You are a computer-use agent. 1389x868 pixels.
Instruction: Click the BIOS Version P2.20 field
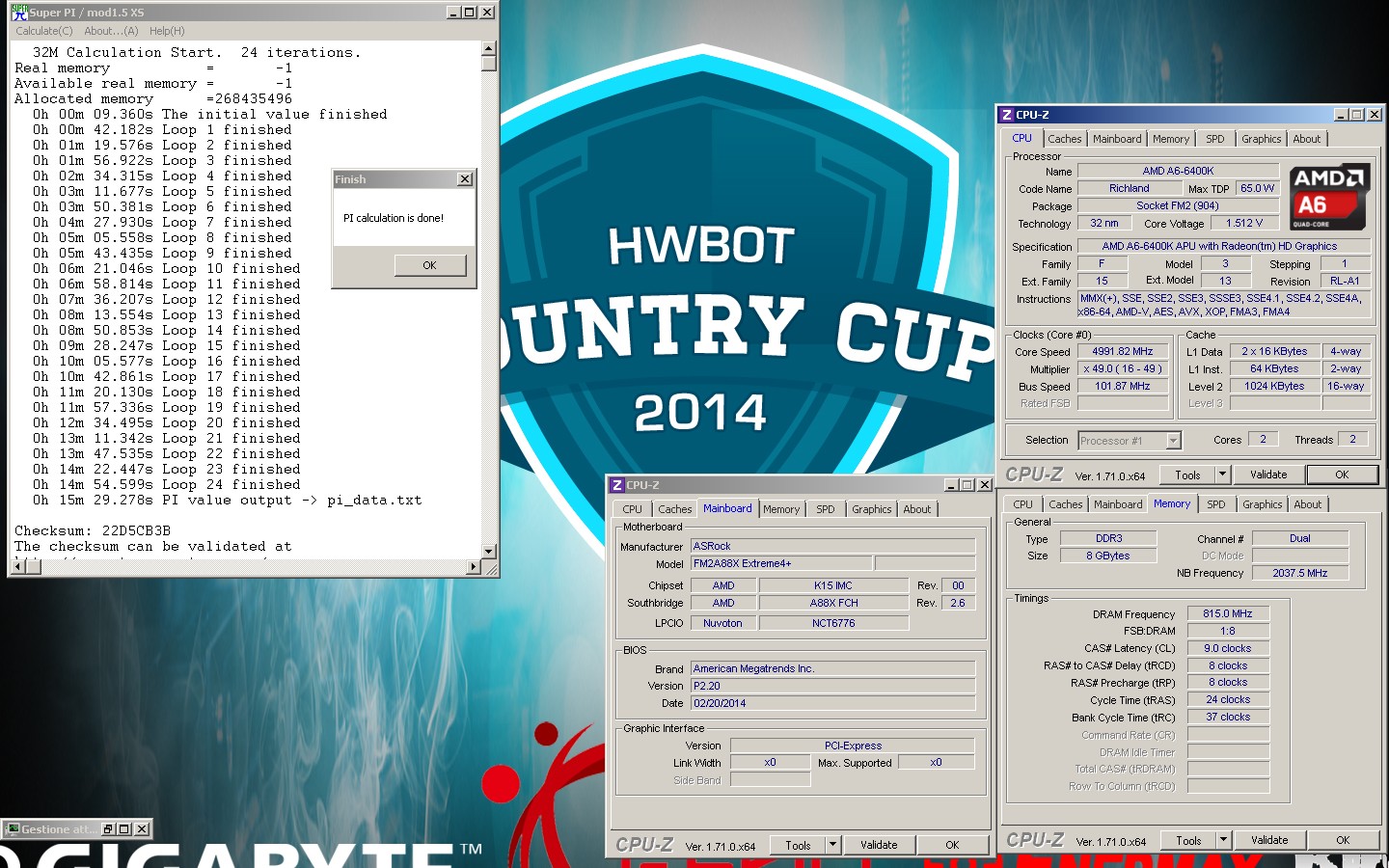[832, 686]
